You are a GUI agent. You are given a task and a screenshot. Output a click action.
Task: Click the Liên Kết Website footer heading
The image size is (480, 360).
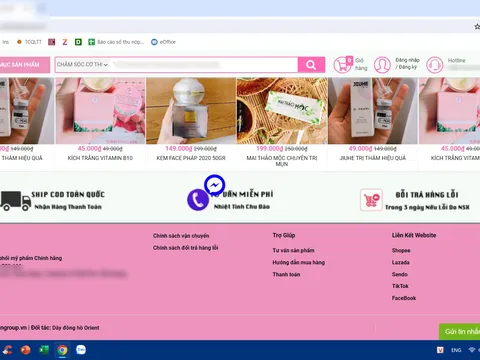click(414, 235)
